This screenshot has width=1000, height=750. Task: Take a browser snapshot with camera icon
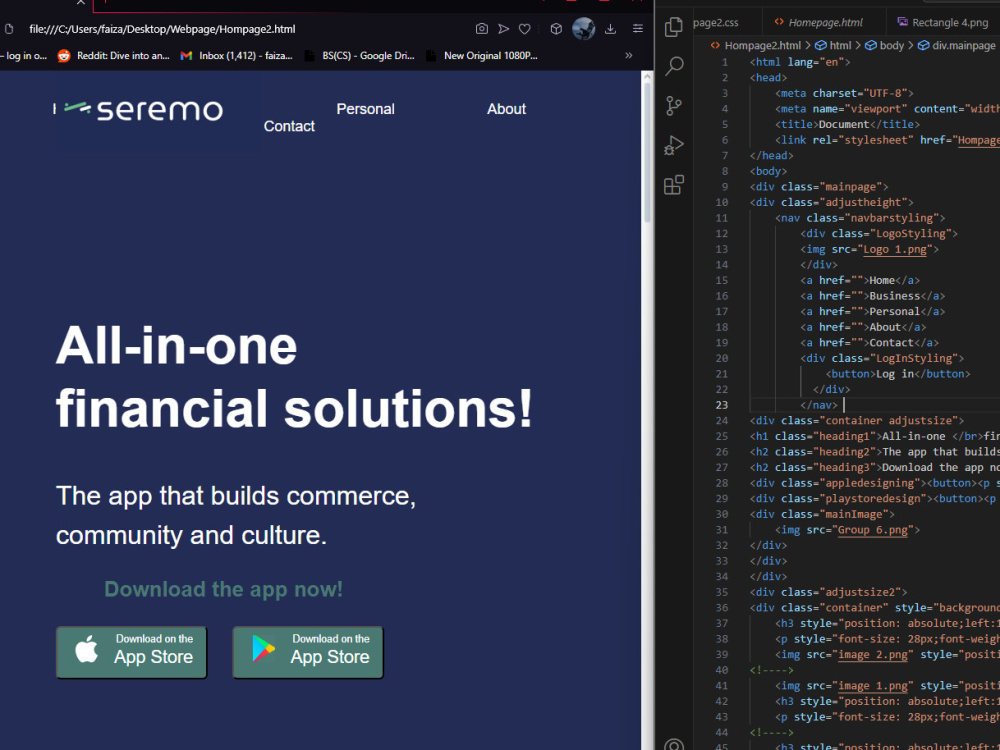[x=482, y=29]
